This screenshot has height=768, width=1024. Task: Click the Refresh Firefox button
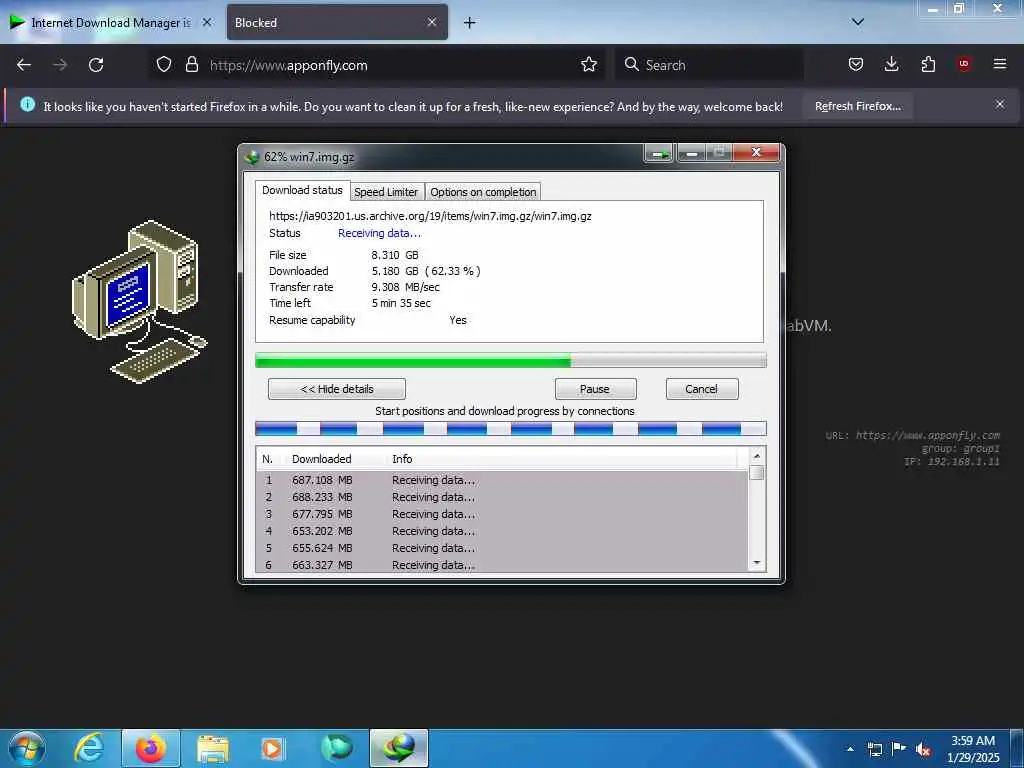857,106
